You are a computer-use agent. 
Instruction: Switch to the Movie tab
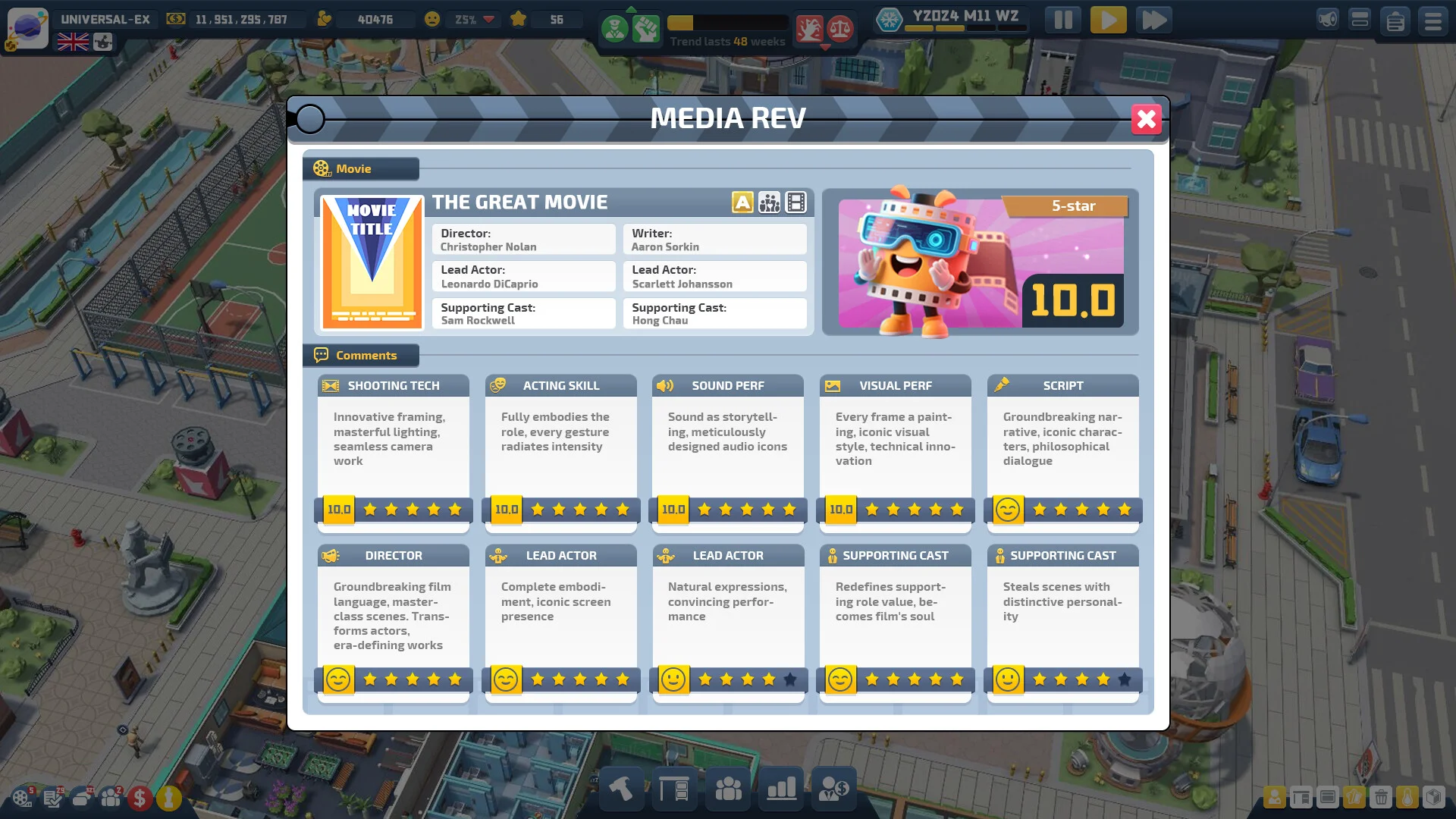tap(361, 168)
